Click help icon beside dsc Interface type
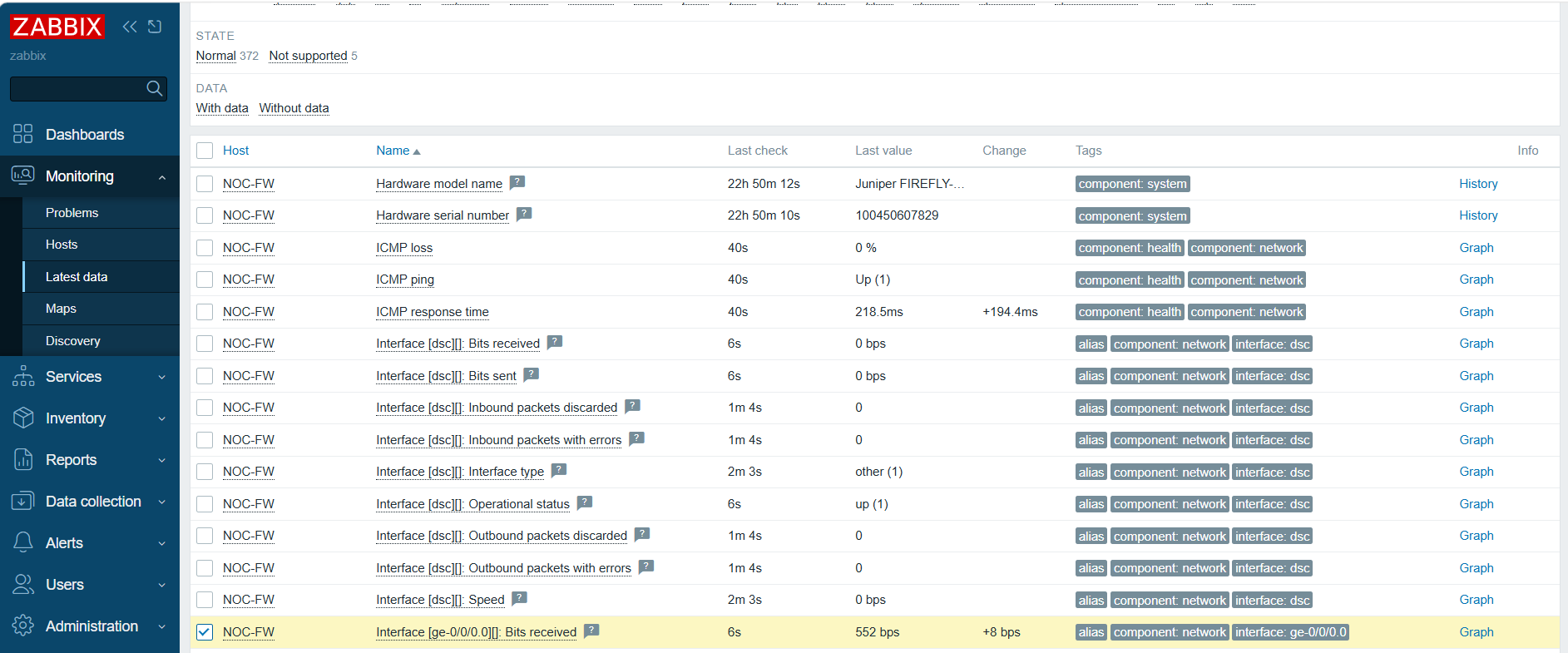The height and width of the screenshot is (653, 1568). [559, 470]
